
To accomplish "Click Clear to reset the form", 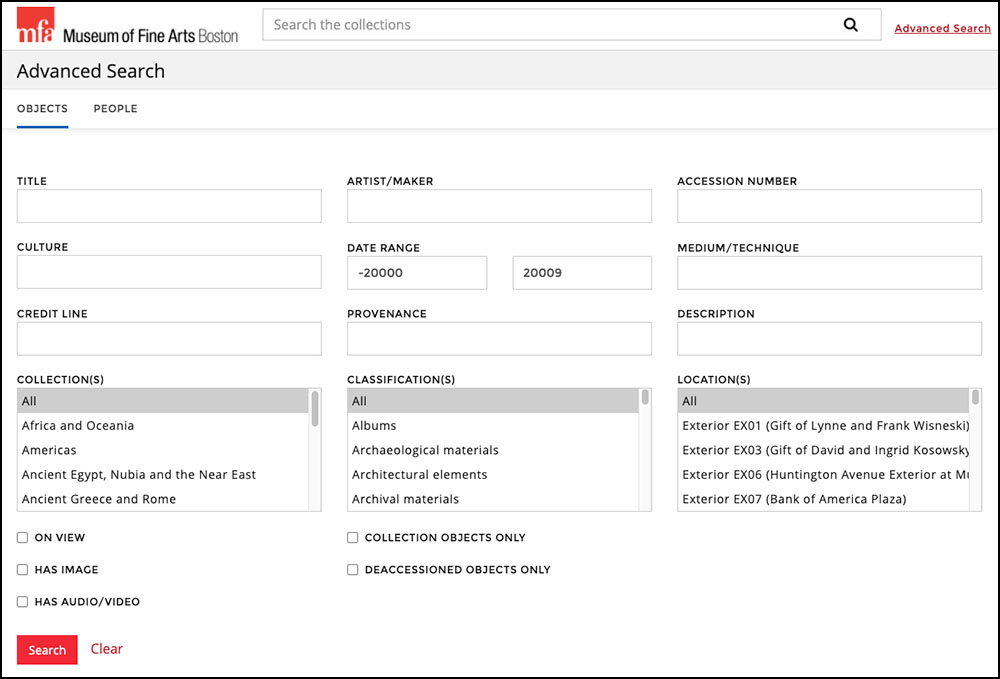I will pos(106,649).
